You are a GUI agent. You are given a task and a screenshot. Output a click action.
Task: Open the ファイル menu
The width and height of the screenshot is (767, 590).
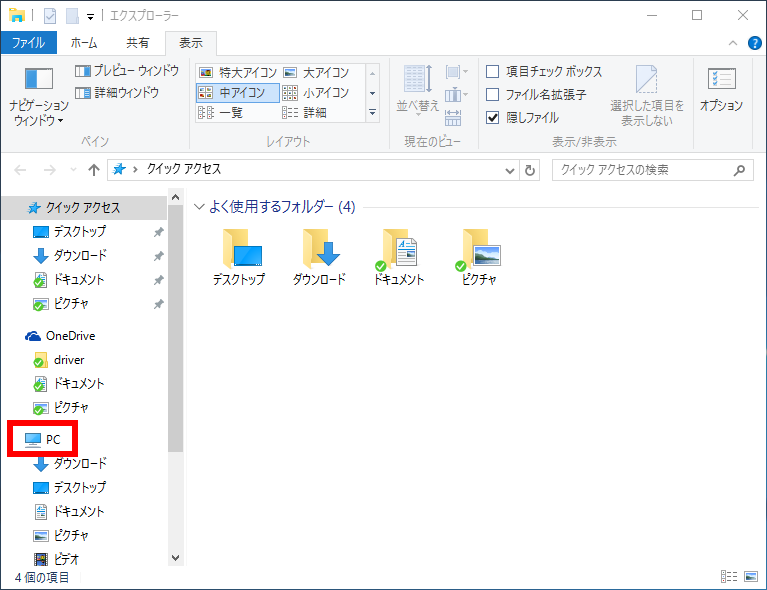click(28, 43)
